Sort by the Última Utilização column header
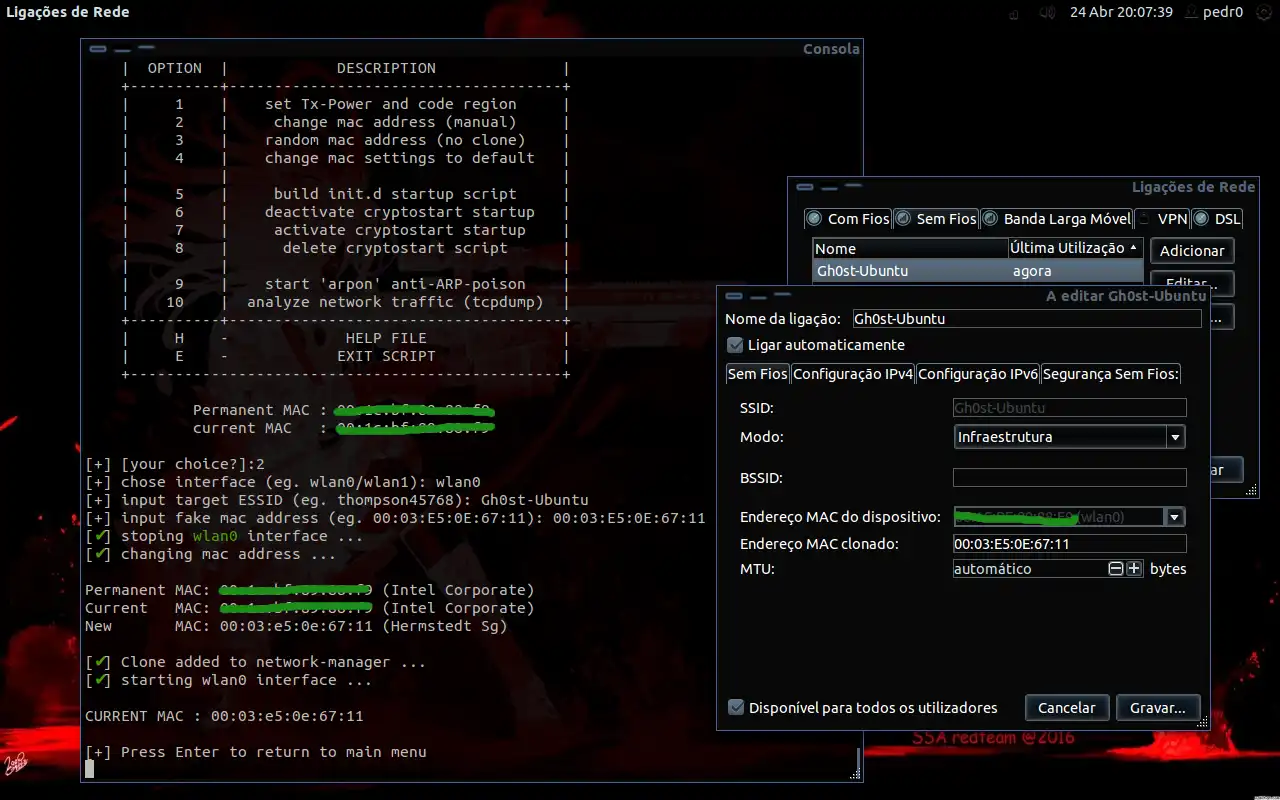The height and width of the screenshot is (800, 1280). pos(1075,248)
